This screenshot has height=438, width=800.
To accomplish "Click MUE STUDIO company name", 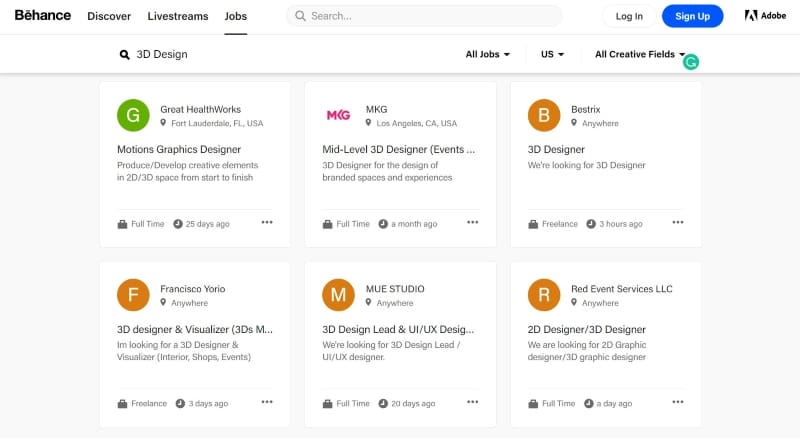I will point(395,289).
